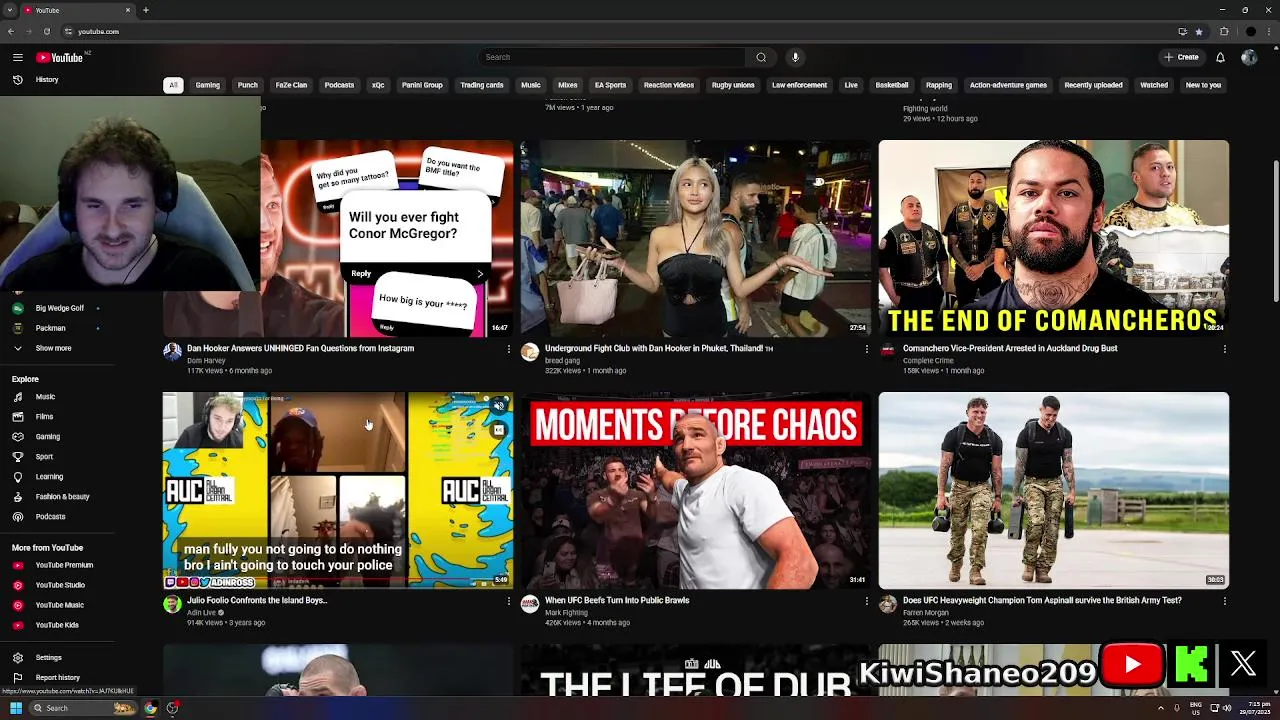Open the MOMENTS BEFORE CHAOS thumbnail

point(696,490)
